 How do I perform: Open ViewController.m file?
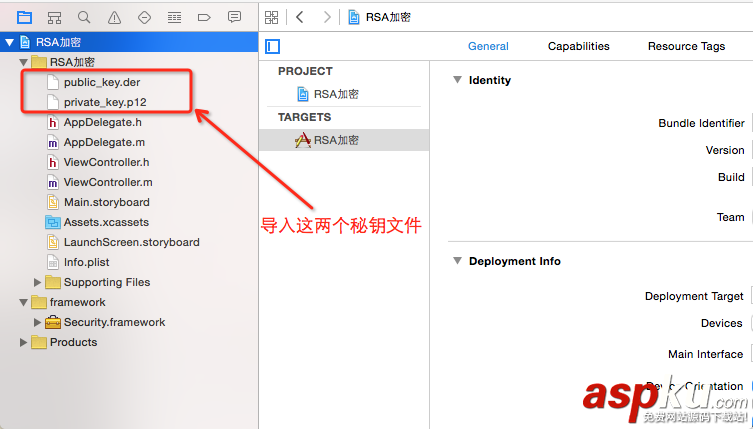108,183
